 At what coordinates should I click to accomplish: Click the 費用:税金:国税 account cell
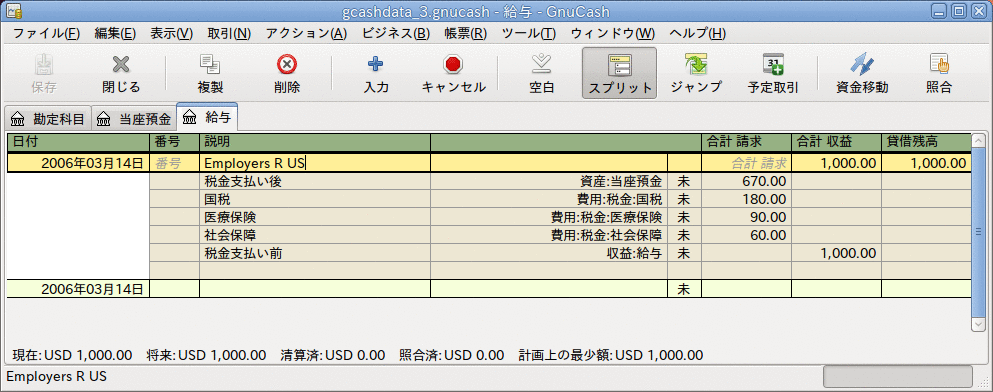tap(548, 199)
